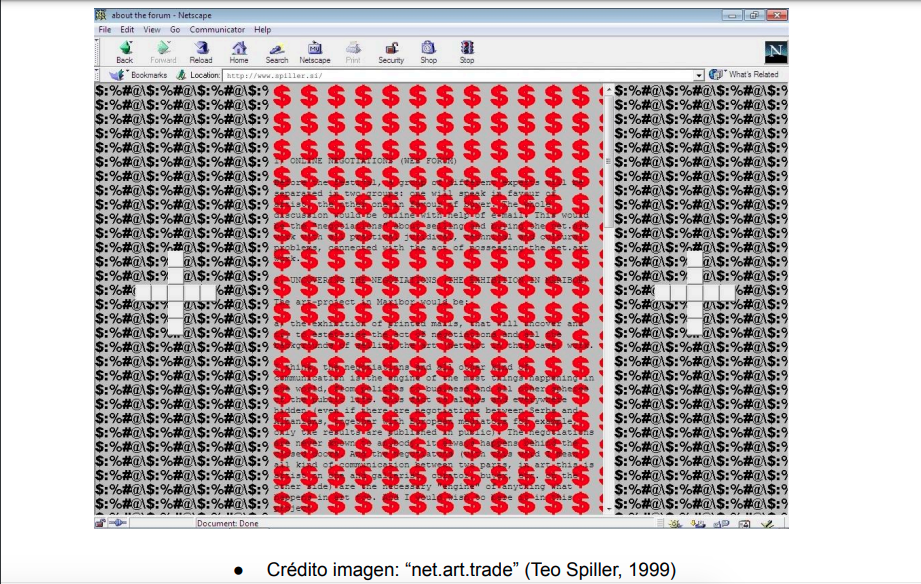The width and height of the screenshot is (921, 584).
Task: Open the Bookmarks dropdown
Action: (x=139, y=75)
